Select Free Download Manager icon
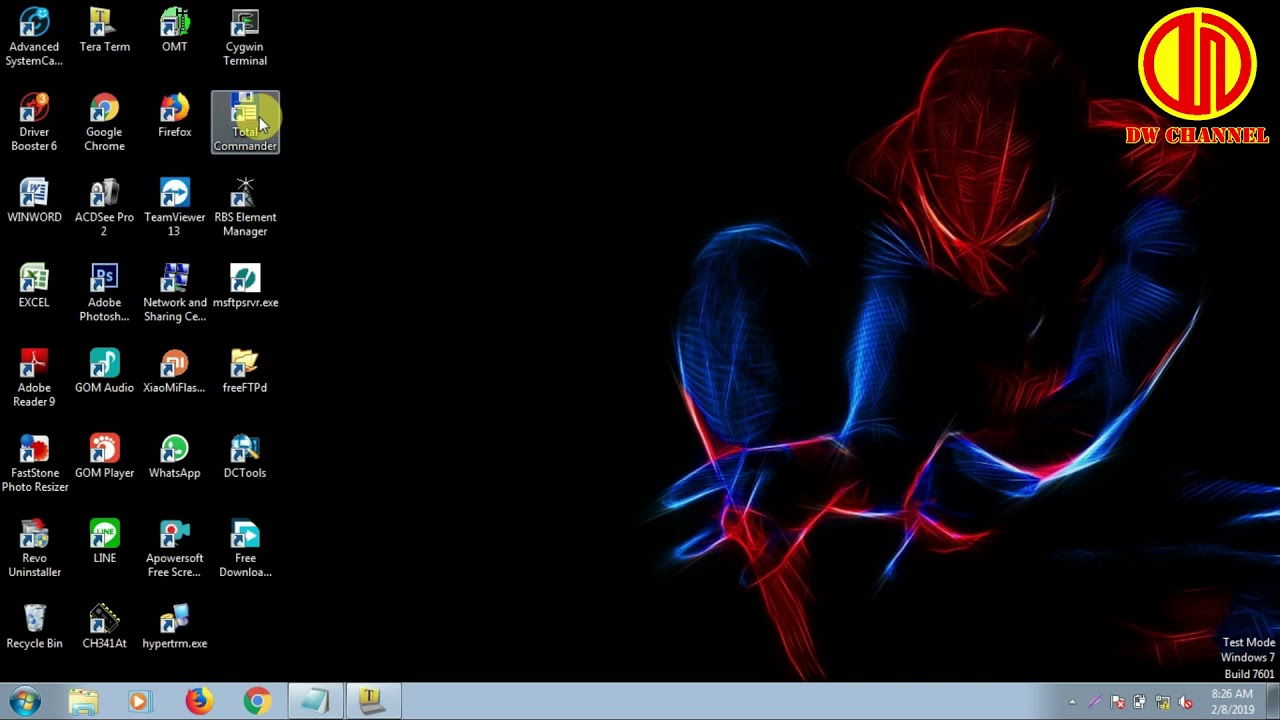Viewport: 1280px width, 720px height. click(245, 548)
